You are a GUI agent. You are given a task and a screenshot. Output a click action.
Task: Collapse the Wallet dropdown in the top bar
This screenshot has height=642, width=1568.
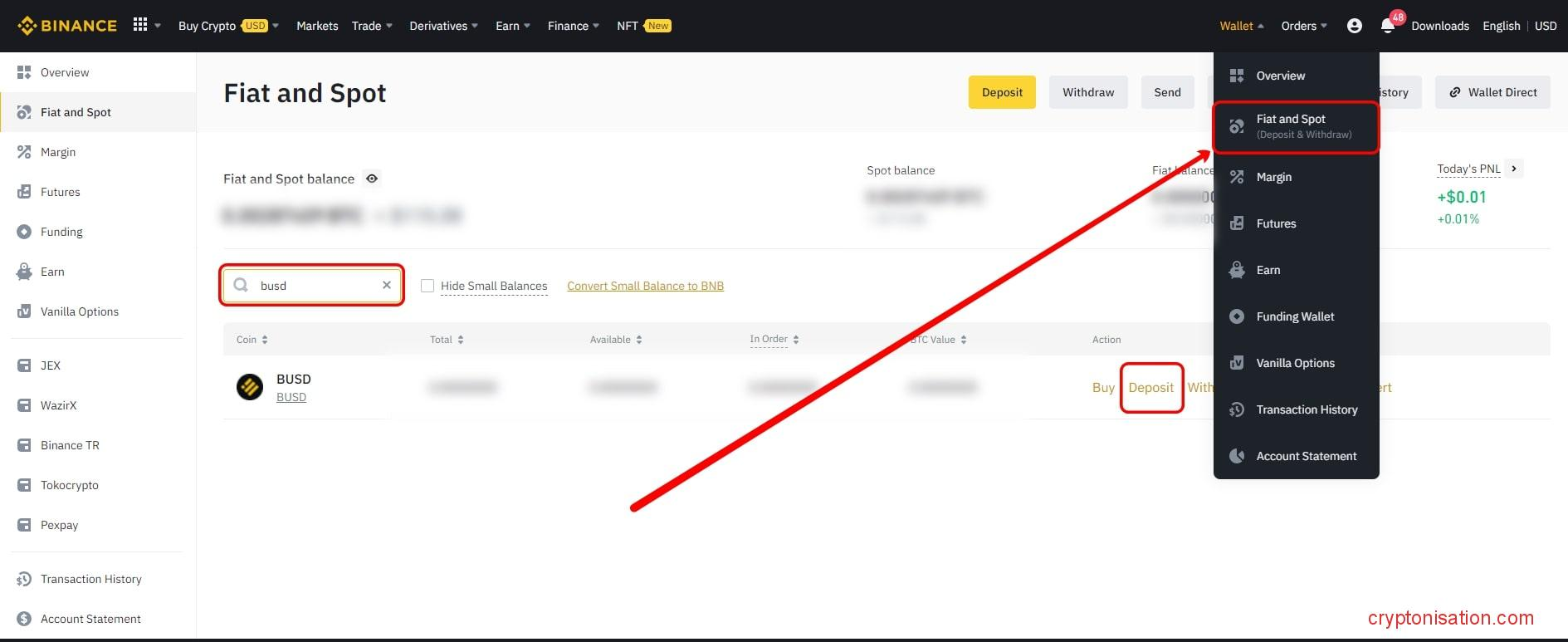pyautogui.click(x=1242, y=26)
